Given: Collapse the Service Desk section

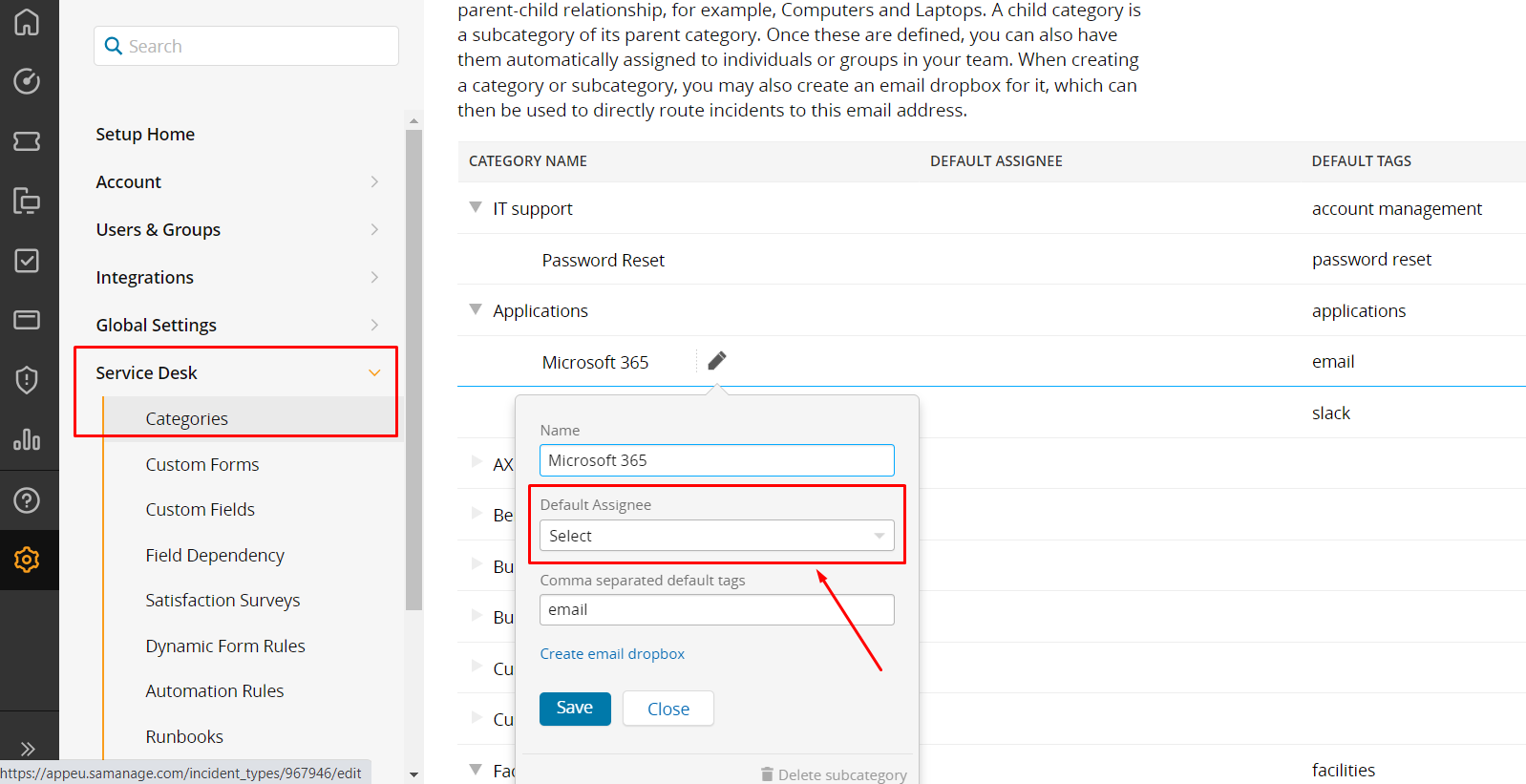Looking at the screenshot, I should coord(373,372).
